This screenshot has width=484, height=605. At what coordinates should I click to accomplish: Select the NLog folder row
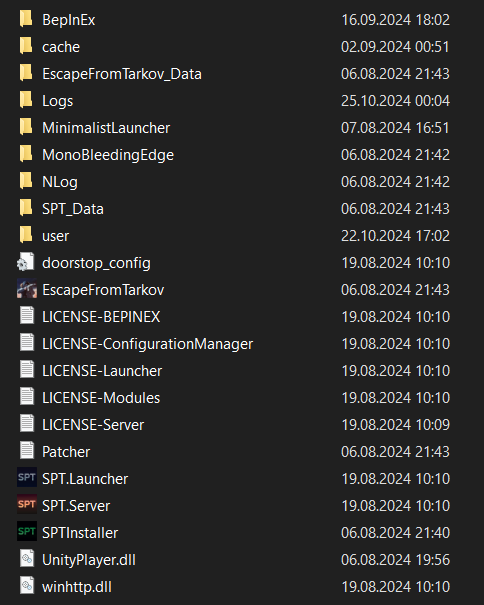234,182
